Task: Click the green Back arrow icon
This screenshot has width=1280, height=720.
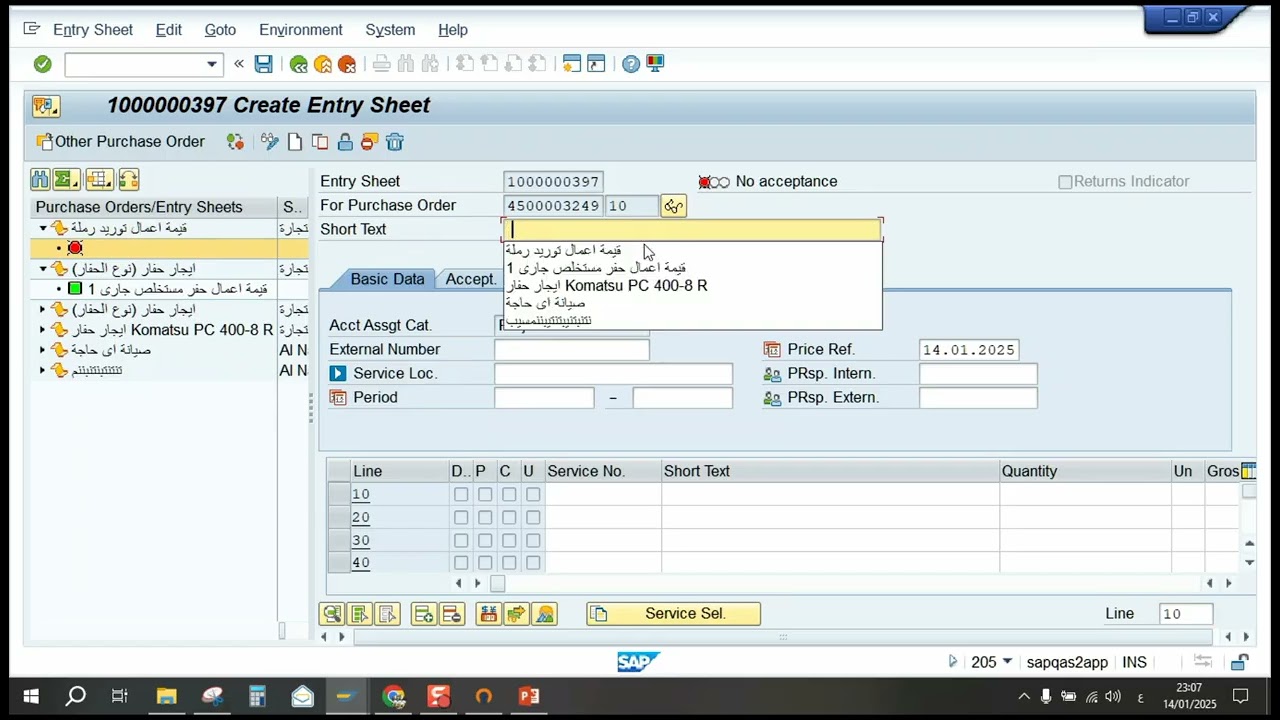Action: (x=298, y=64)
